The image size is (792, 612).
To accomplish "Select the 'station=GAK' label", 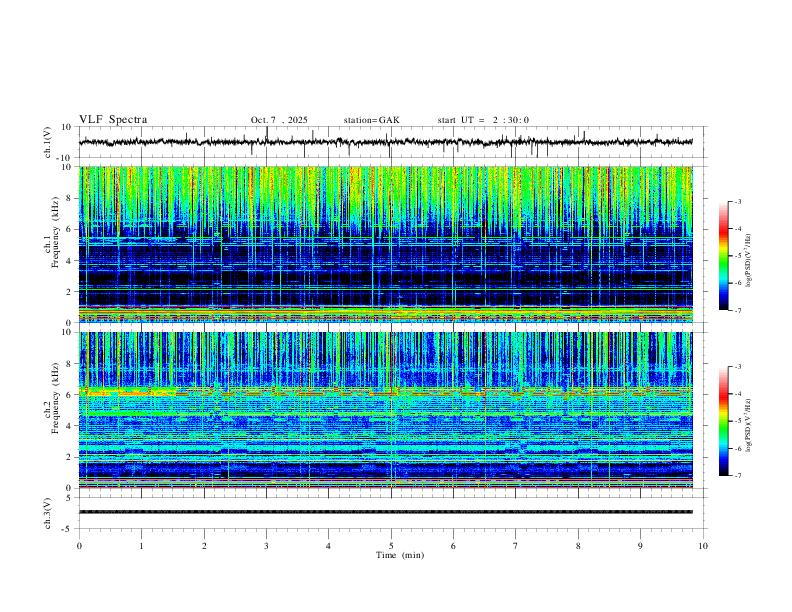I will [x=371, y=120].
